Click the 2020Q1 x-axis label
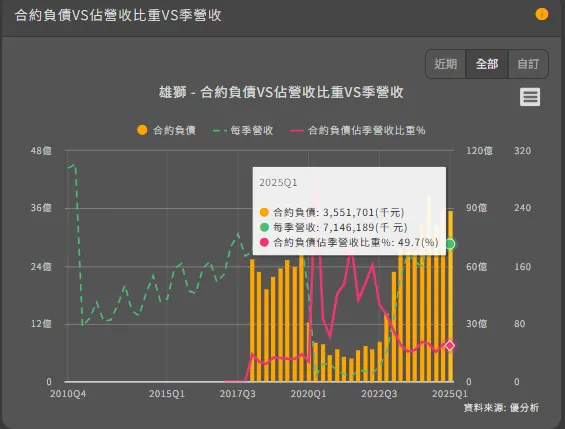The height and width of the screenshot is (429, 565). (x=308, y=394)
